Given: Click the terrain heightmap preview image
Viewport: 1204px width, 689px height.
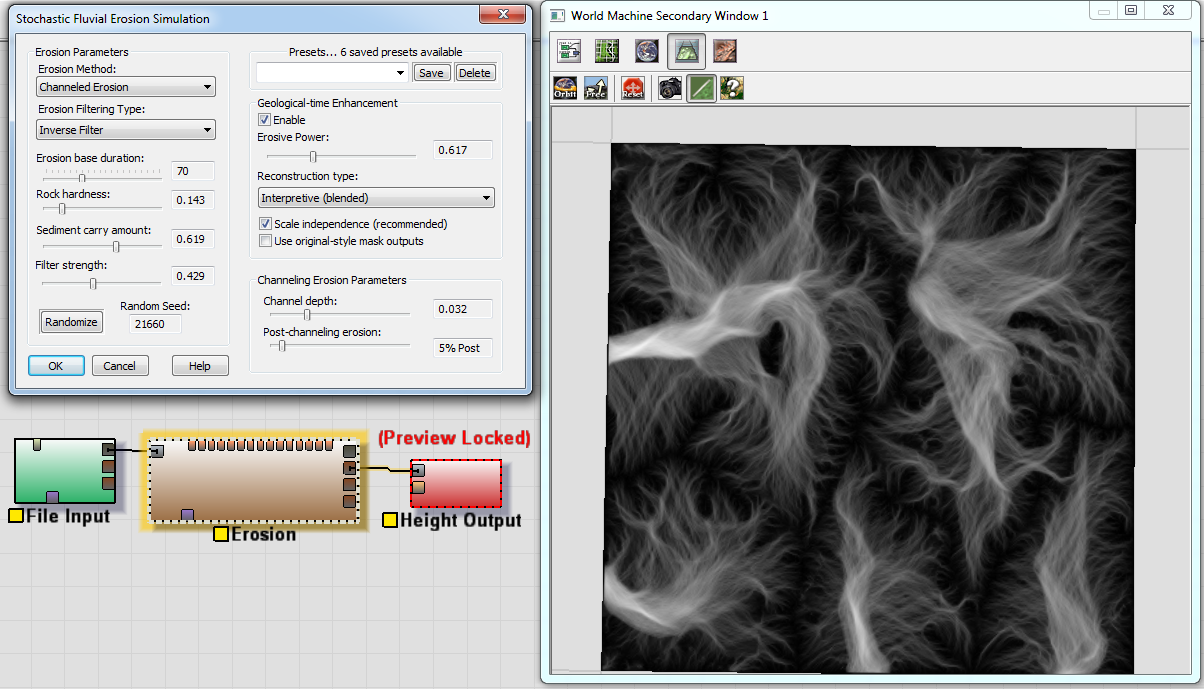Looking at the screenshot, I should click(868, 408).
